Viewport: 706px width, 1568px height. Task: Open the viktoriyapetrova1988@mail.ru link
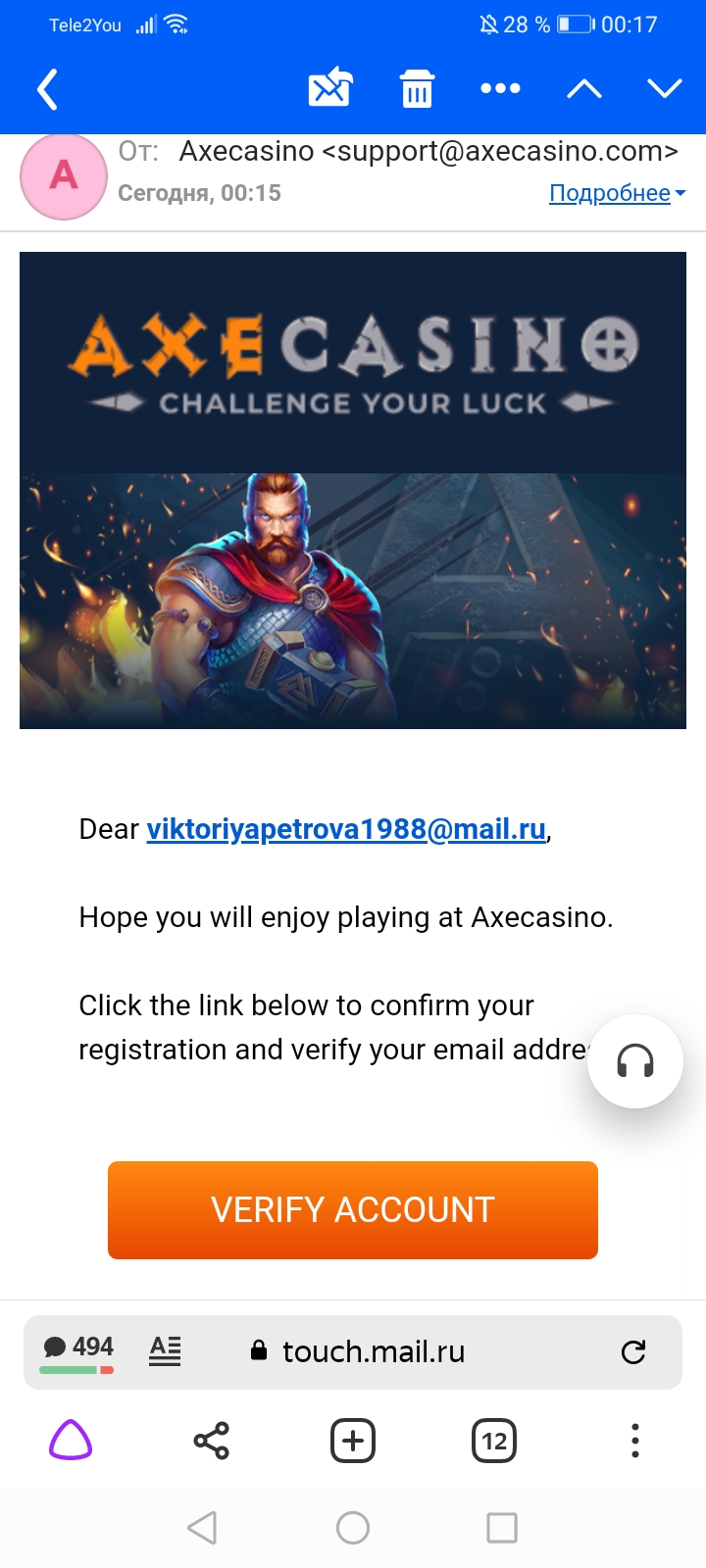346,829
